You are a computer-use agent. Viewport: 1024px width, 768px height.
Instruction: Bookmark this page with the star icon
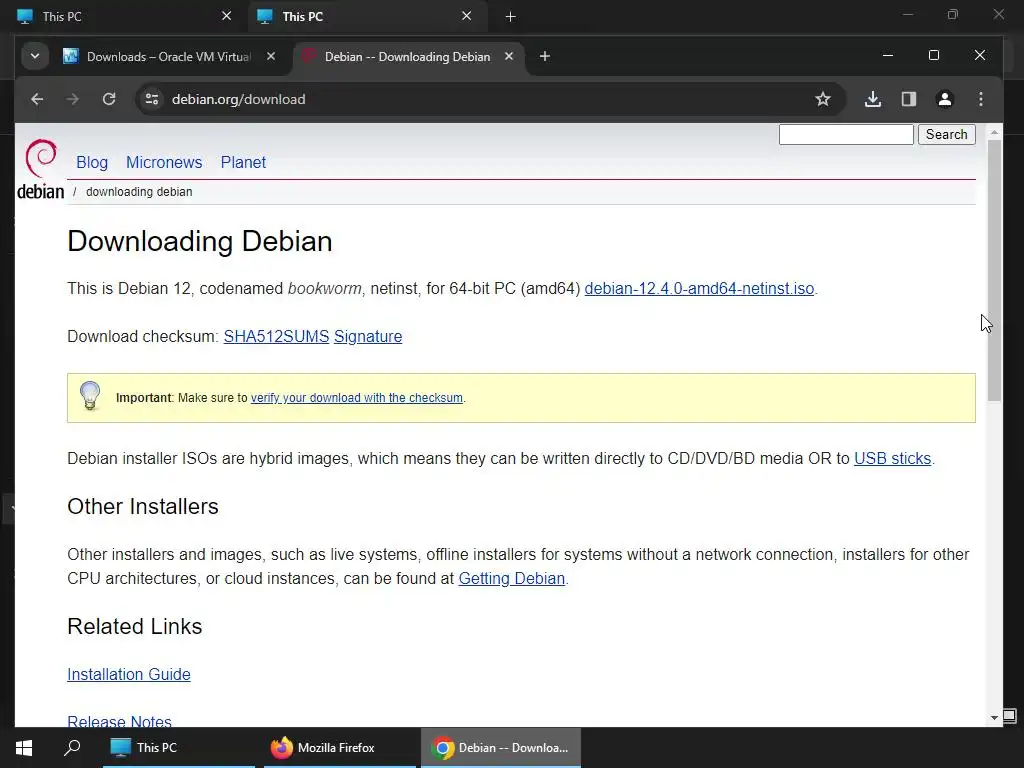tap(823, 99)
